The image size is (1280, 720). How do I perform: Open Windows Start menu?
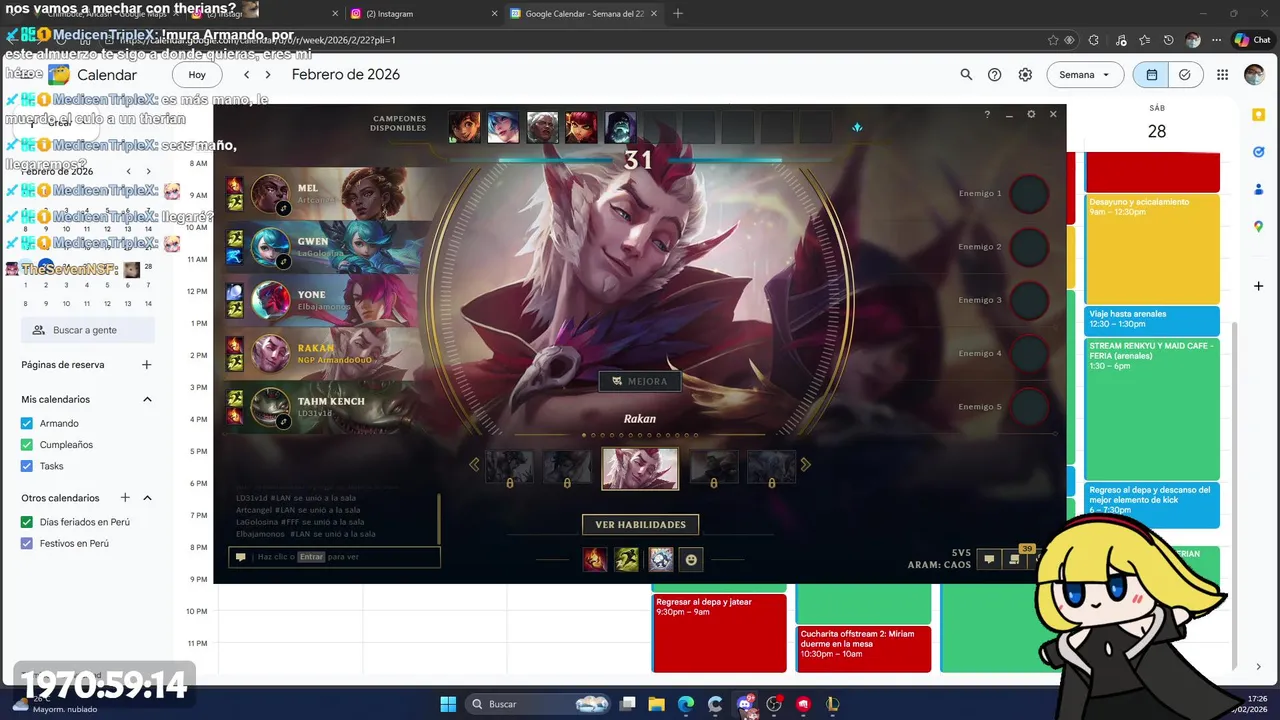point(448,704)
